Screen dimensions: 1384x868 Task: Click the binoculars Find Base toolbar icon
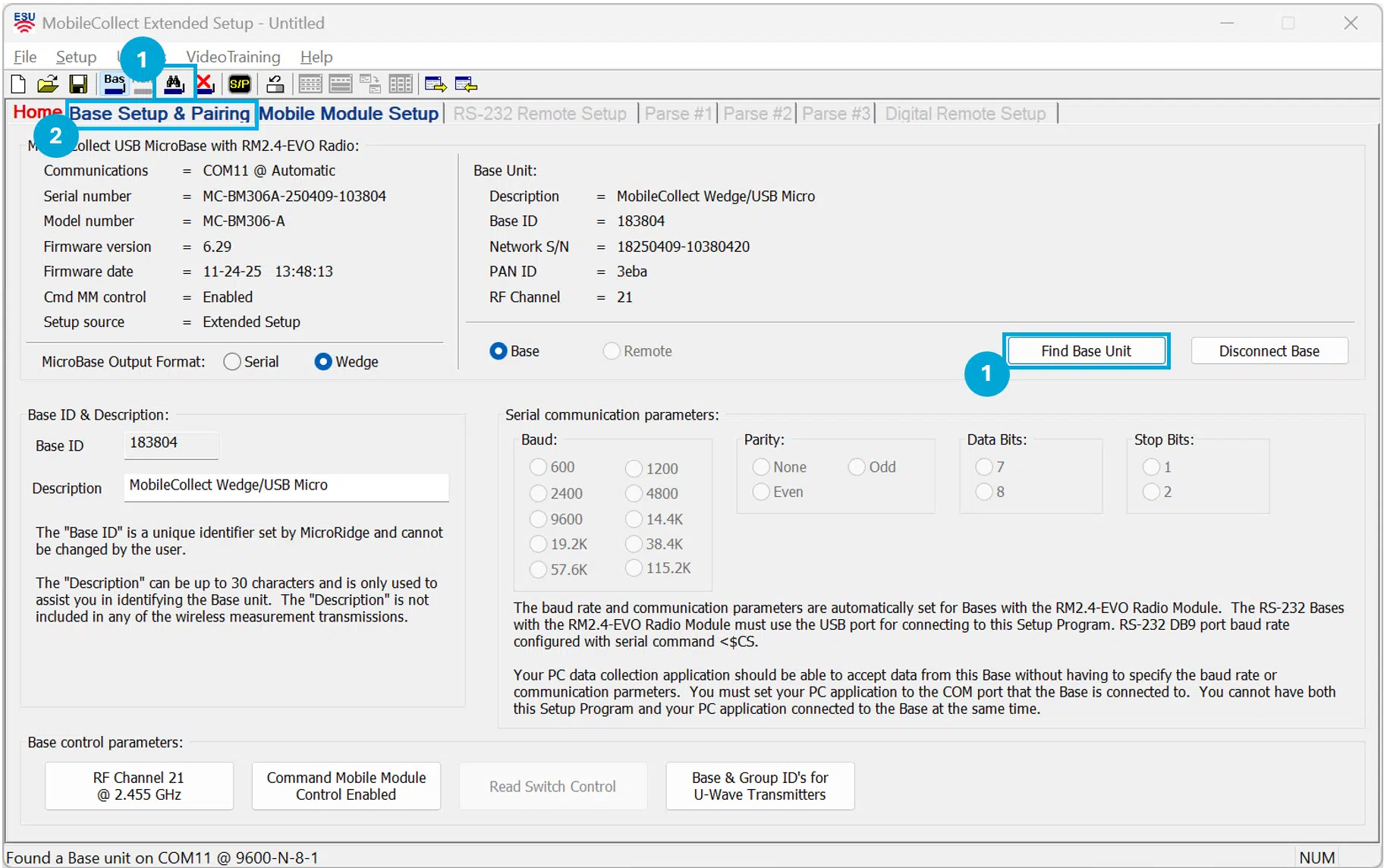(175, 83)
